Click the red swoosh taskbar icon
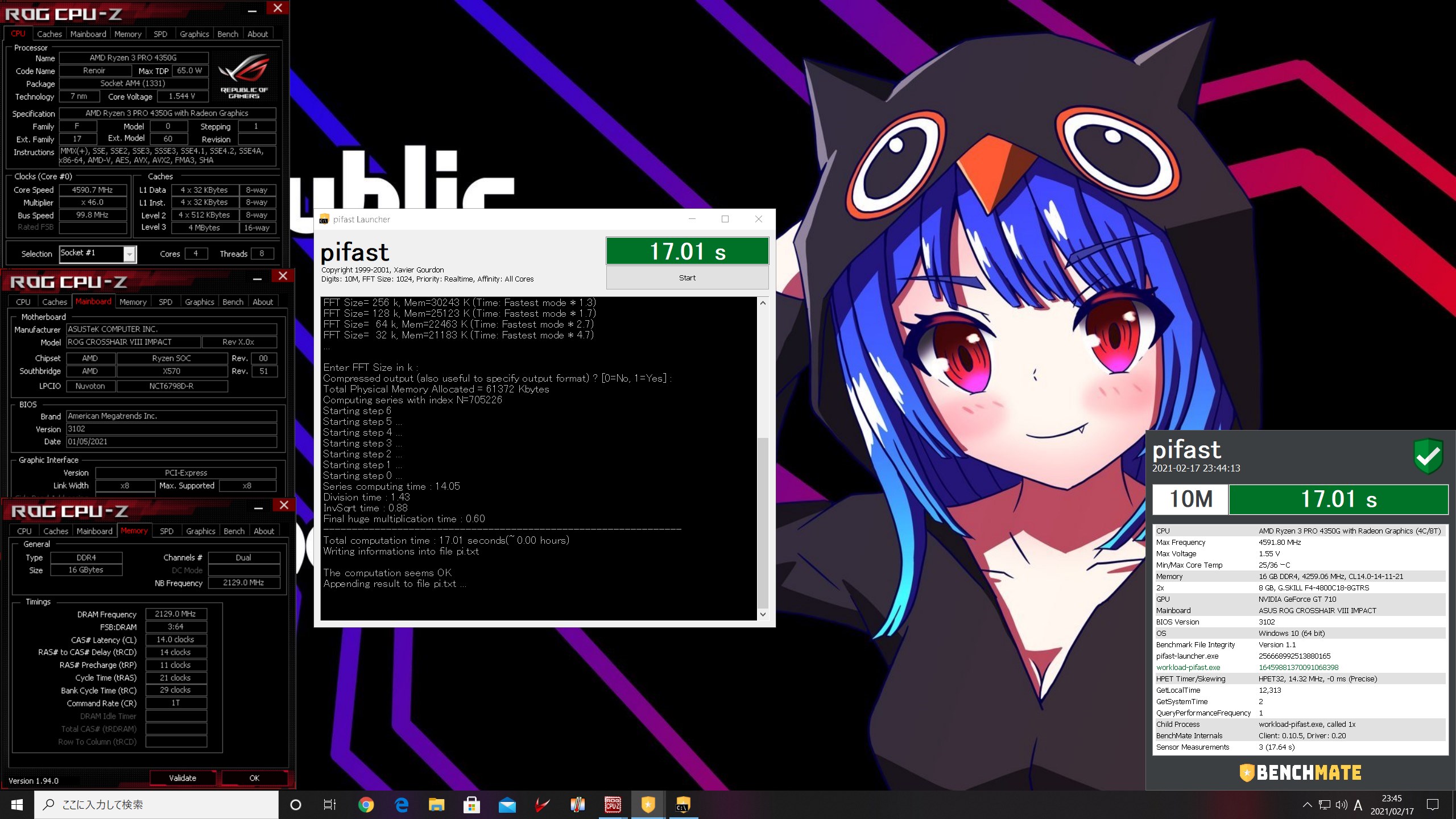Viewport: 1456px width, 819px height. point(542,805)
